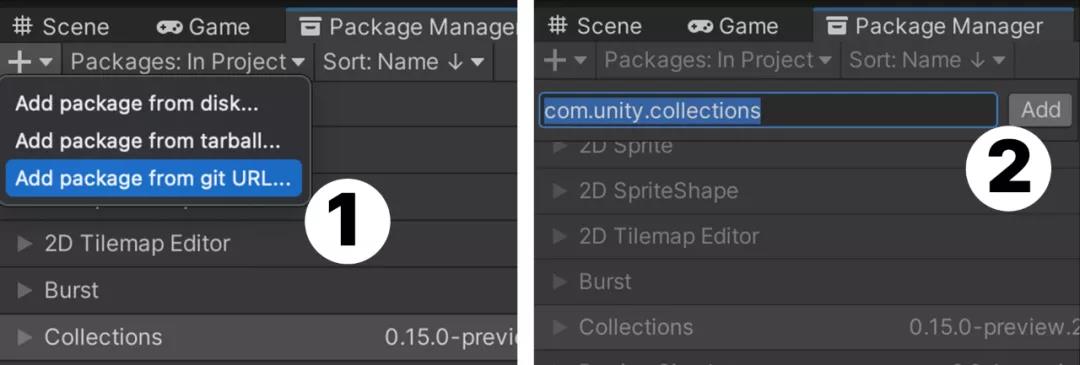Select 'Add package from git URL...'
Image resolution: width=1080 pixels, height=365 pixels.
tap(154, 178)
